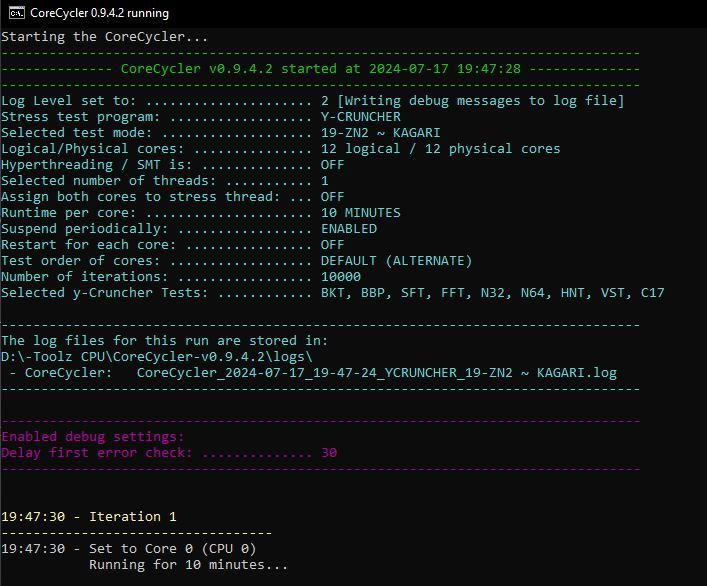Click the 'Hyperthreading / SMT is:' label
Viewport: 707px width, 586px height.
(96, 165)
